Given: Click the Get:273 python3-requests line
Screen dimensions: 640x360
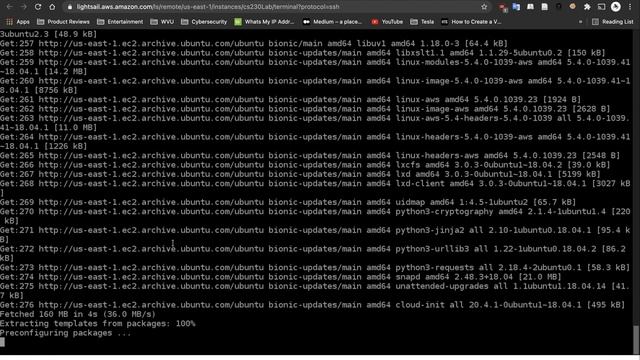Looking at the screenshot, I should [315, 267].
